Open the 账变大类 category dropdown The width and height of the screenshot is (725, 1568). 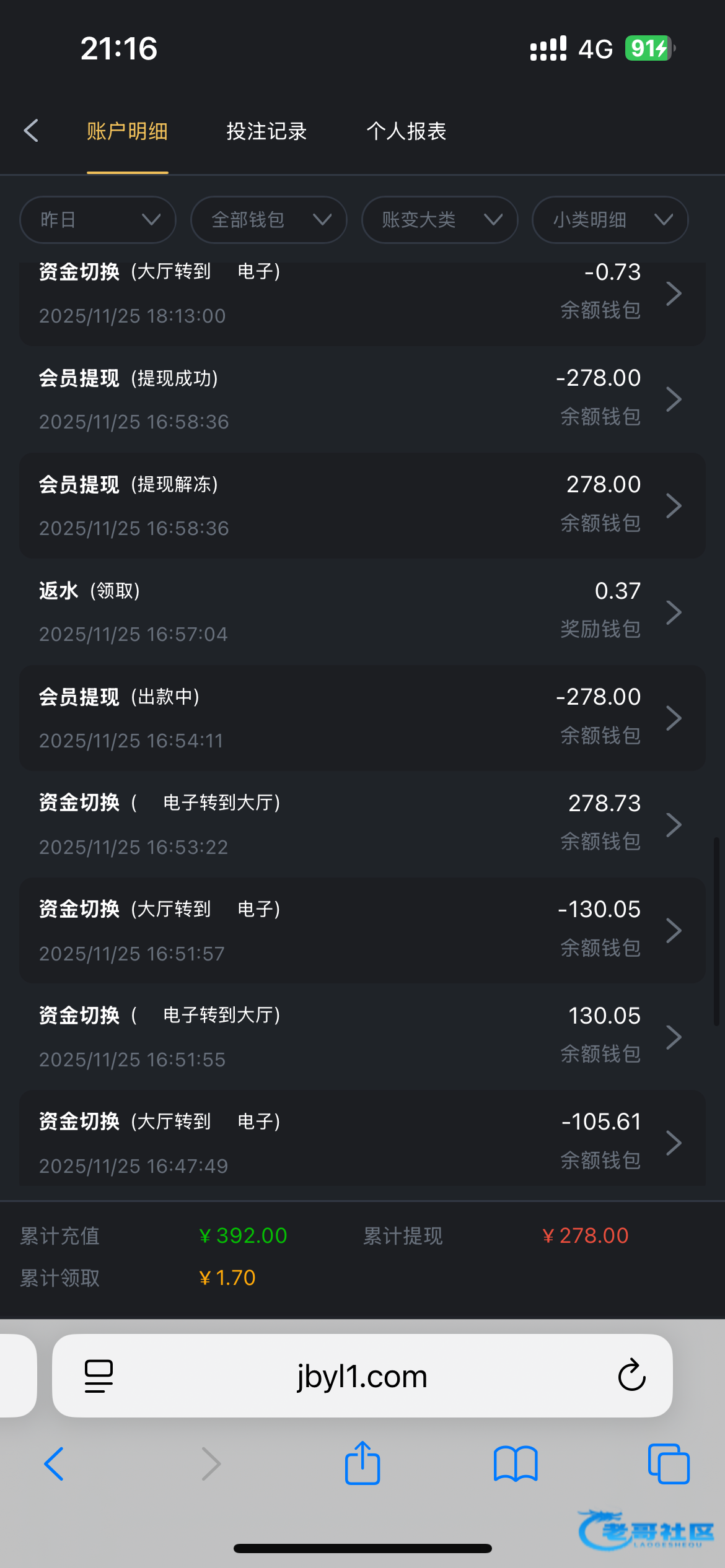(x=439, y=220)
